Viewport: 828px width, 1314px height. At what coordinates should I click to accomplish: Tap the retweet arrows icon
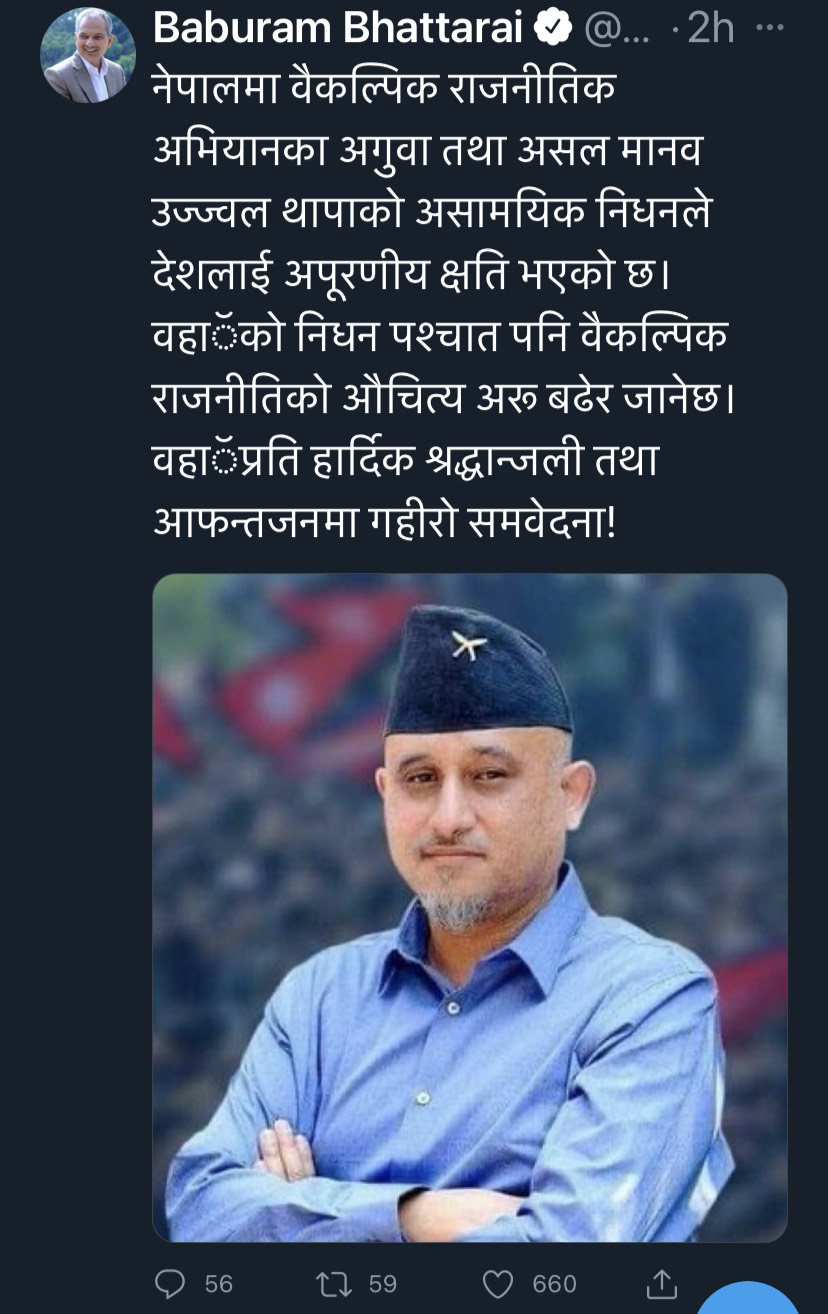pos(334,1283)
